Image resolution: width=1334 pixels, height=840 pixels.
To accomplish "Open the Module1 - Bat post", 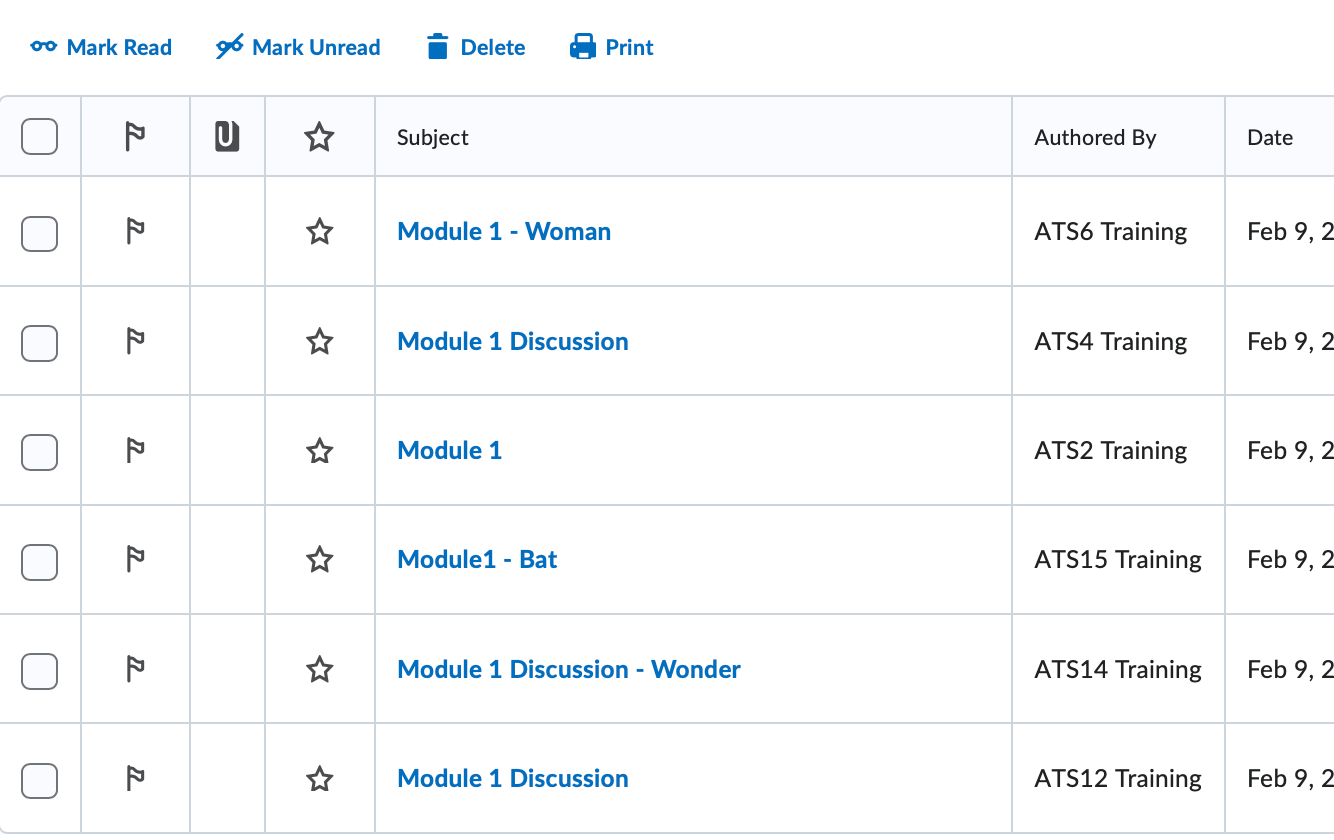I will [x=476, y=560].
